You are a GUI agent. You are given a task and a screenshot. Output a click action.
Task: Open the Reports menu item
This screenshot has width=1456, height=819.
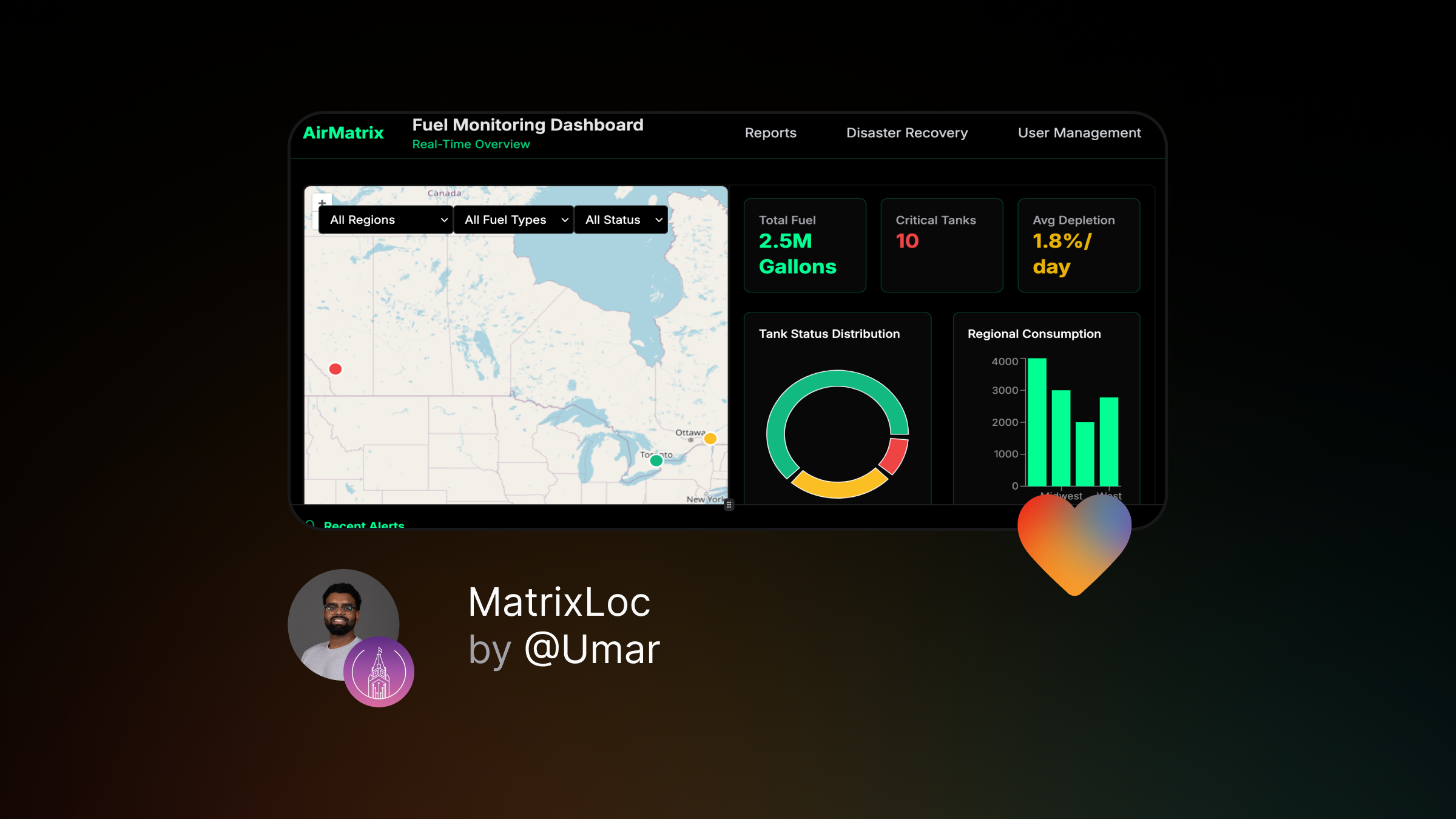(x=770, y=132)
